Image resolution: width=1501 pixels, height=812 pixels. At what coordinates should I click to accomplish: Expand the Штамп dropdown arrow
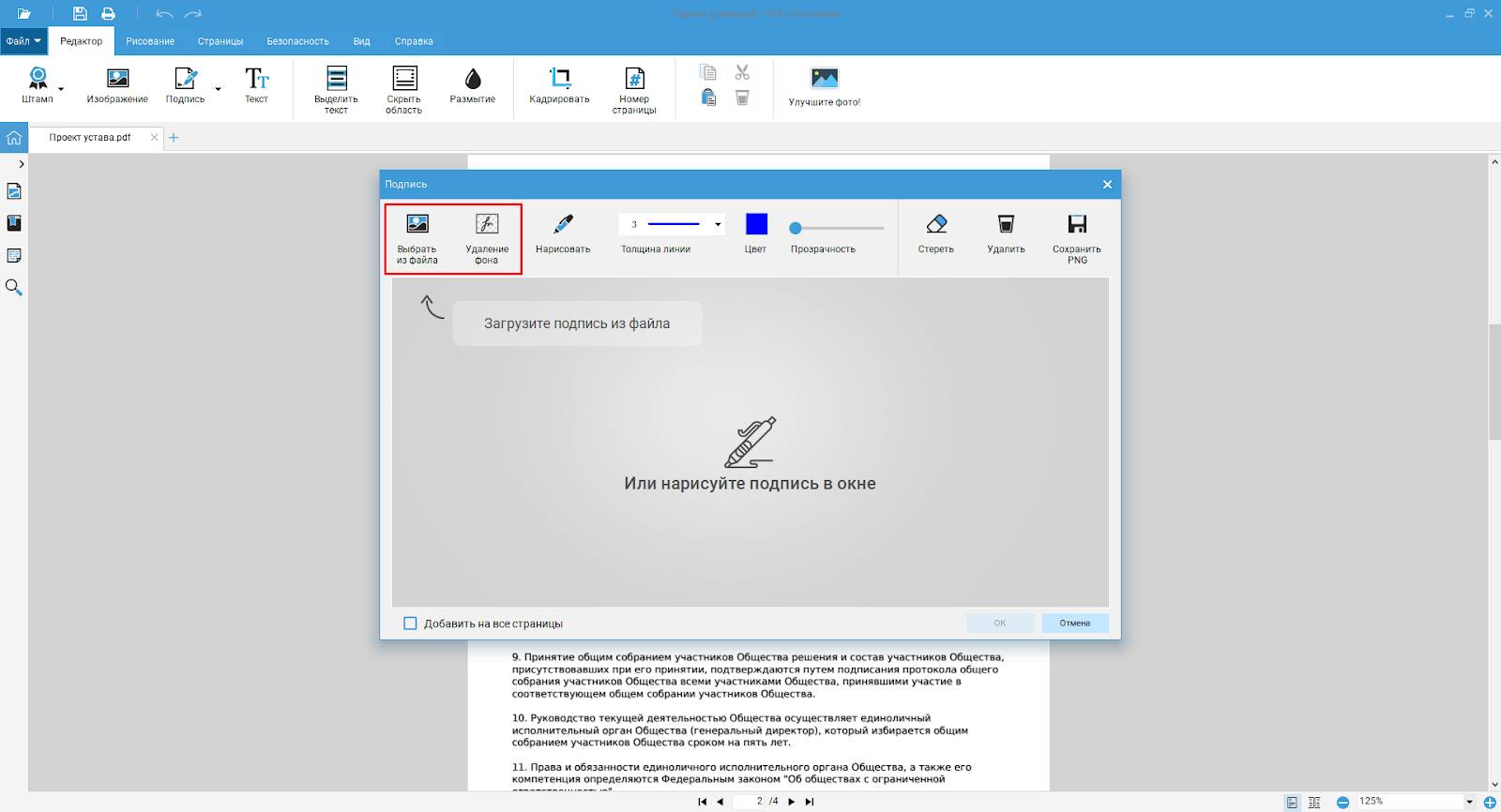pyautogui.click(x=61, y=90)
